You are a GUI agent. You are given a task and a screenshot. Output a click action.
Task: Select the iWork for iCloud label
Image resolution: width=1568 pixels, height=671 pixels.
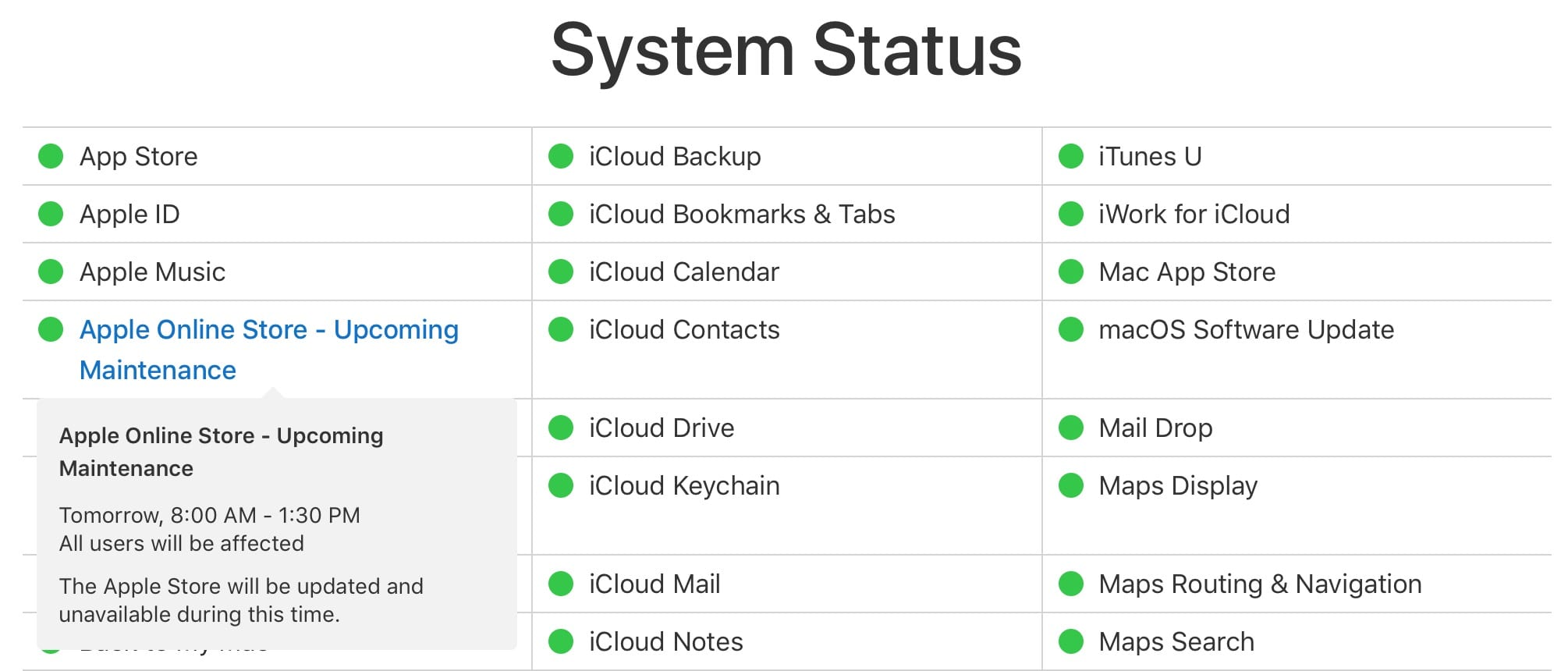click(x=1194, y=215)
